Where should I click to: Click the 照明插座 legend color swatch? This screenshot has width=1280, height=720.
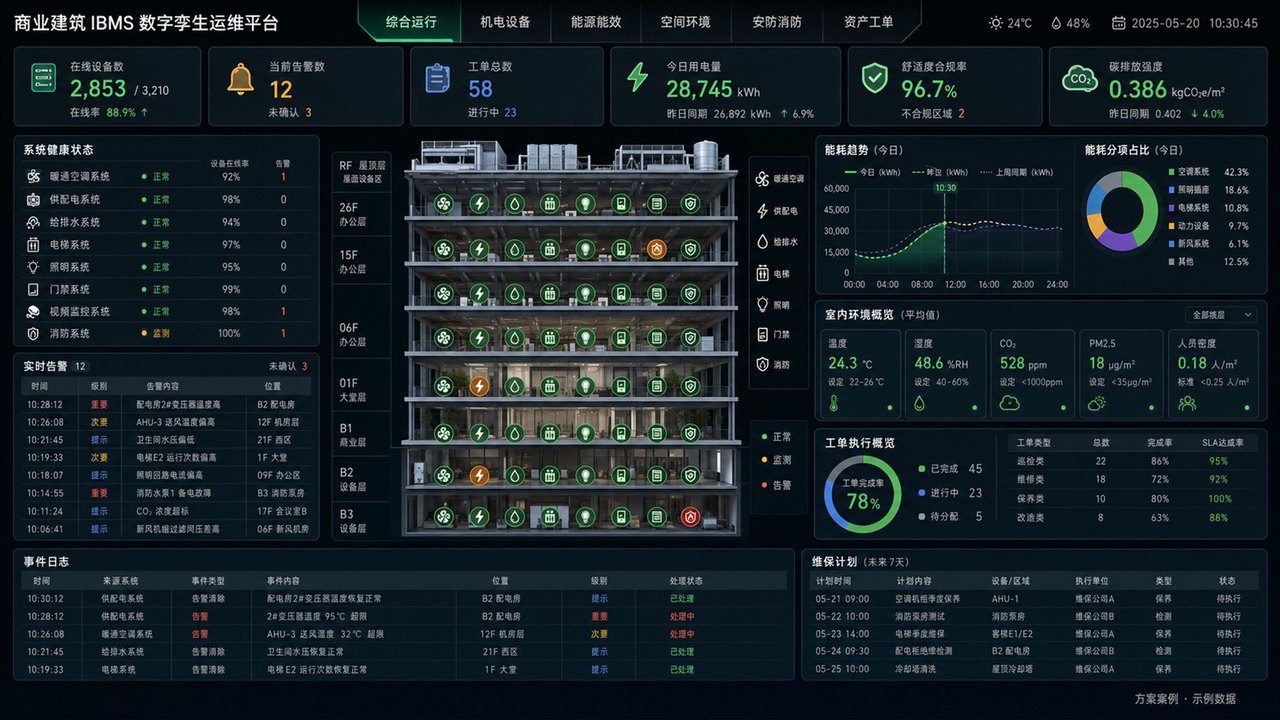click(x=1173, y=190)
